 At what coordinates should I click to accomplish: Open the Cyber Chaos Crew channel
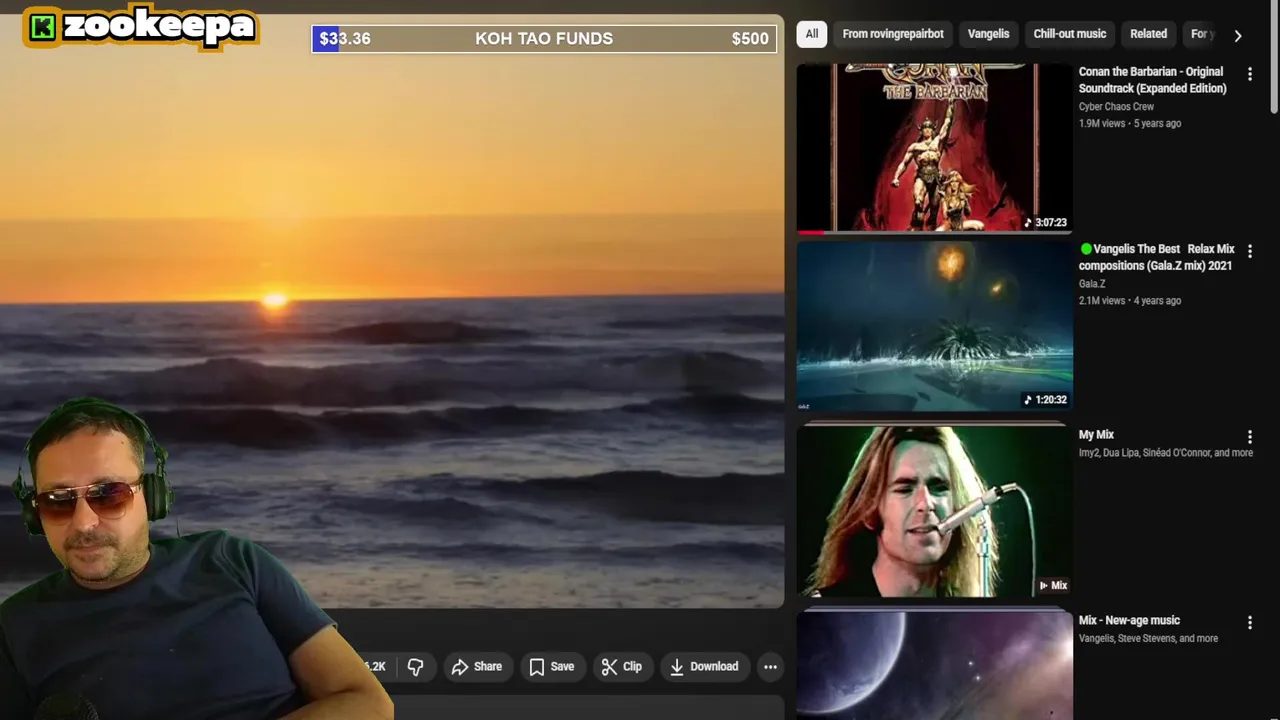[1116, 106]
